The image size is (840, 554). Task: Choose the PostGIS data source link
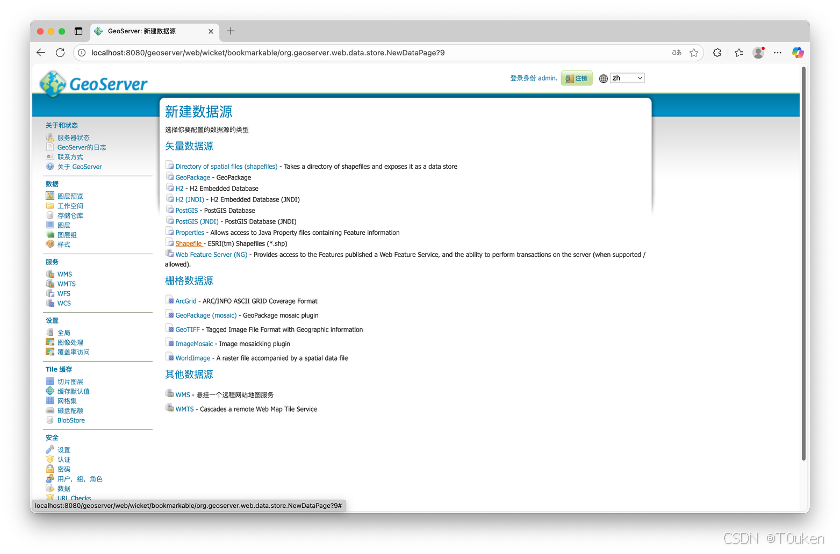coord(186,211)
